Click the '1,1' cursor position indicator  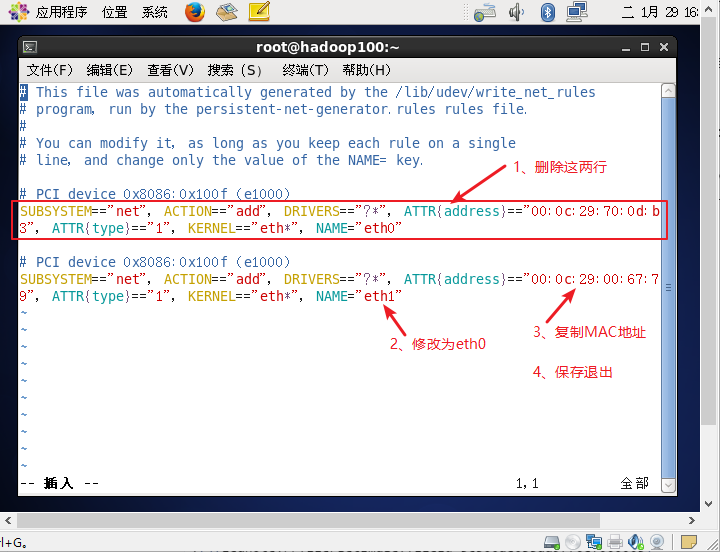pos(527,484)
